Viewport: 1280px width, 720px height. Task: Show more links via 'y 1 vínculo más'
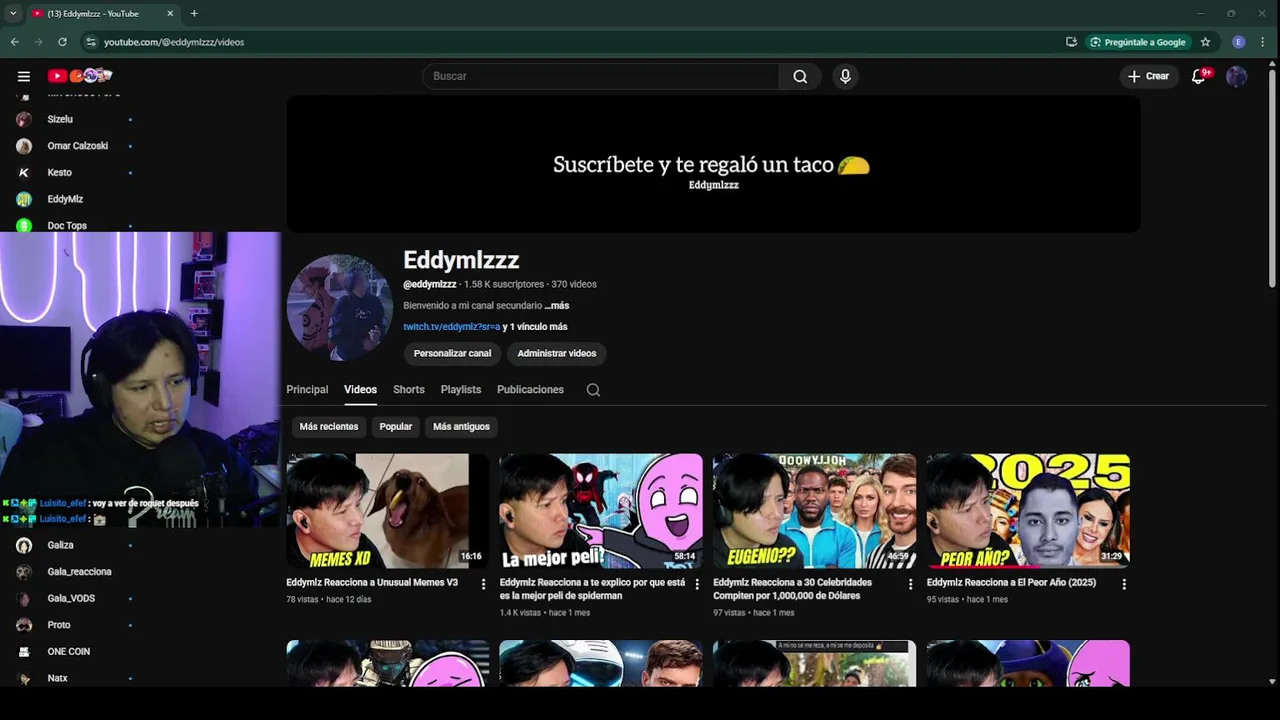[x=535, y=327]
